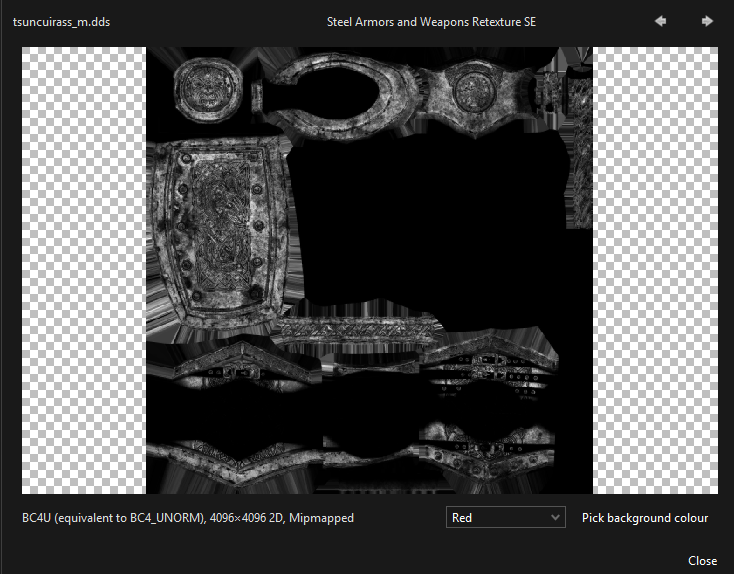Click the BC4U format info text
Viewport: 734px width, 574px height.
click(188, 518)
